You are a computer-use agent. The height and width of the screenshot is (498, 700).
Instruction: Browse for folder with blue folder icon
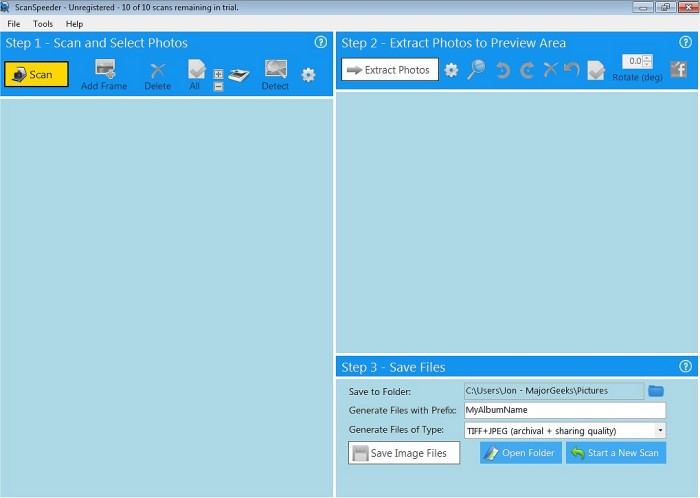click(x=656, y=391)
